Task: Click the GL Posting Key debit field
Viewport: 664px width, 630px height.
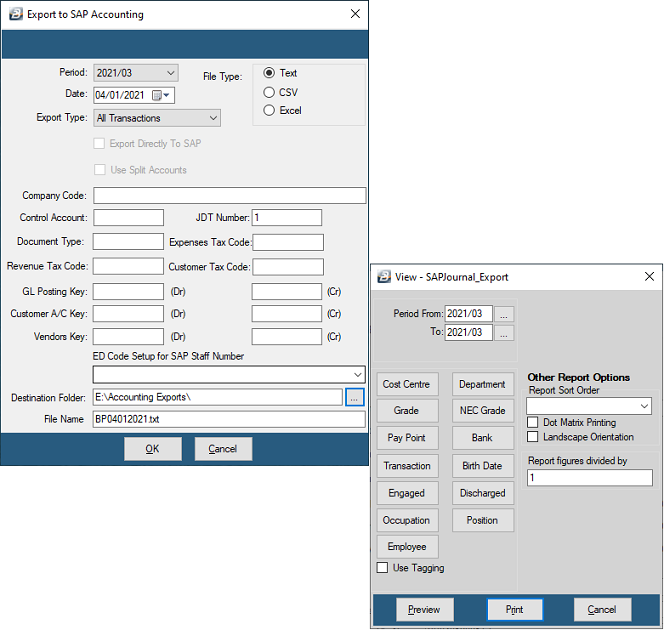Action: (128, 292)
